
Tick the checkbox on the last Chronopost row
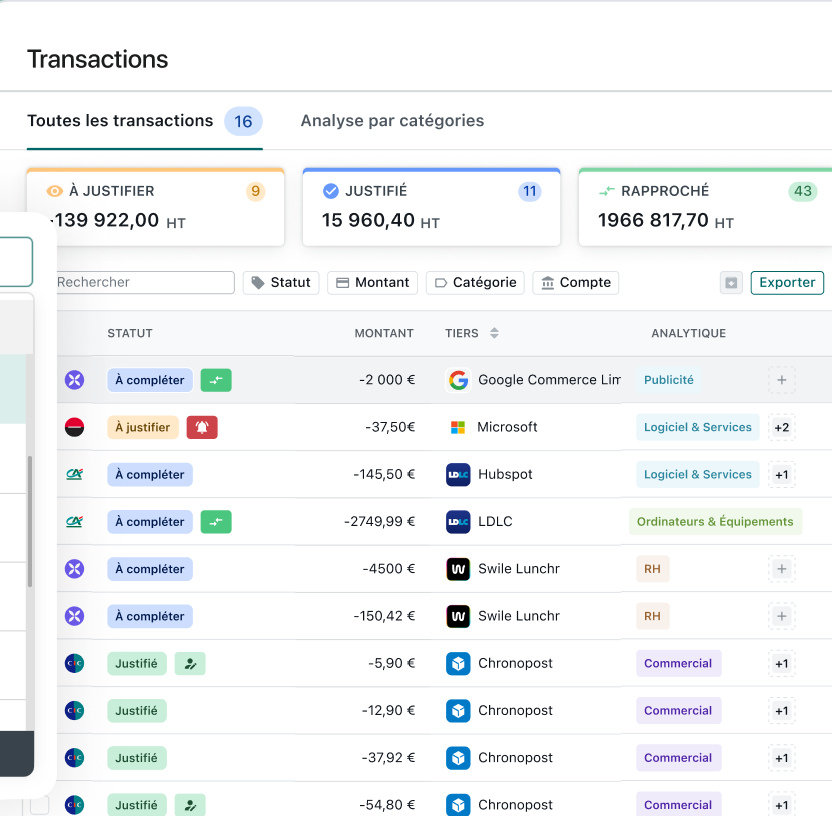pyautogui.click(x=39, y=805)
